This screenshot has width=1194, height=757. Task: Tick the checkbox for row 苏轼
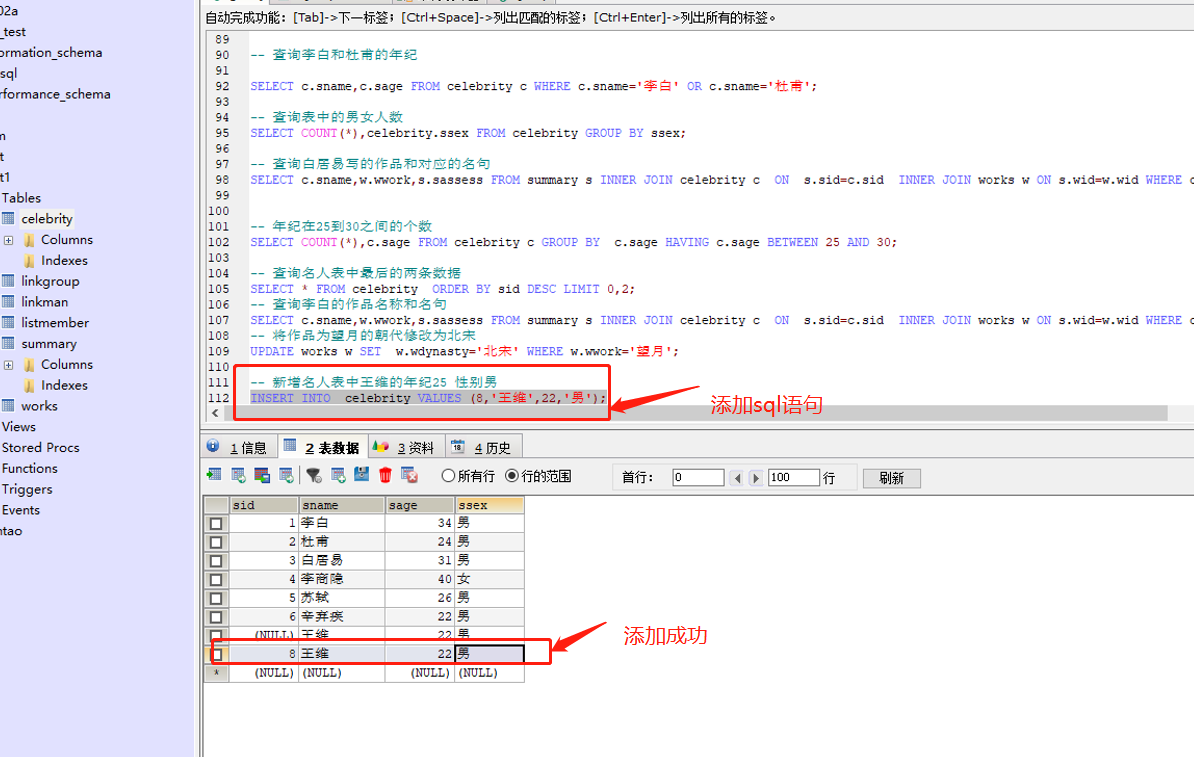(216, 599)
